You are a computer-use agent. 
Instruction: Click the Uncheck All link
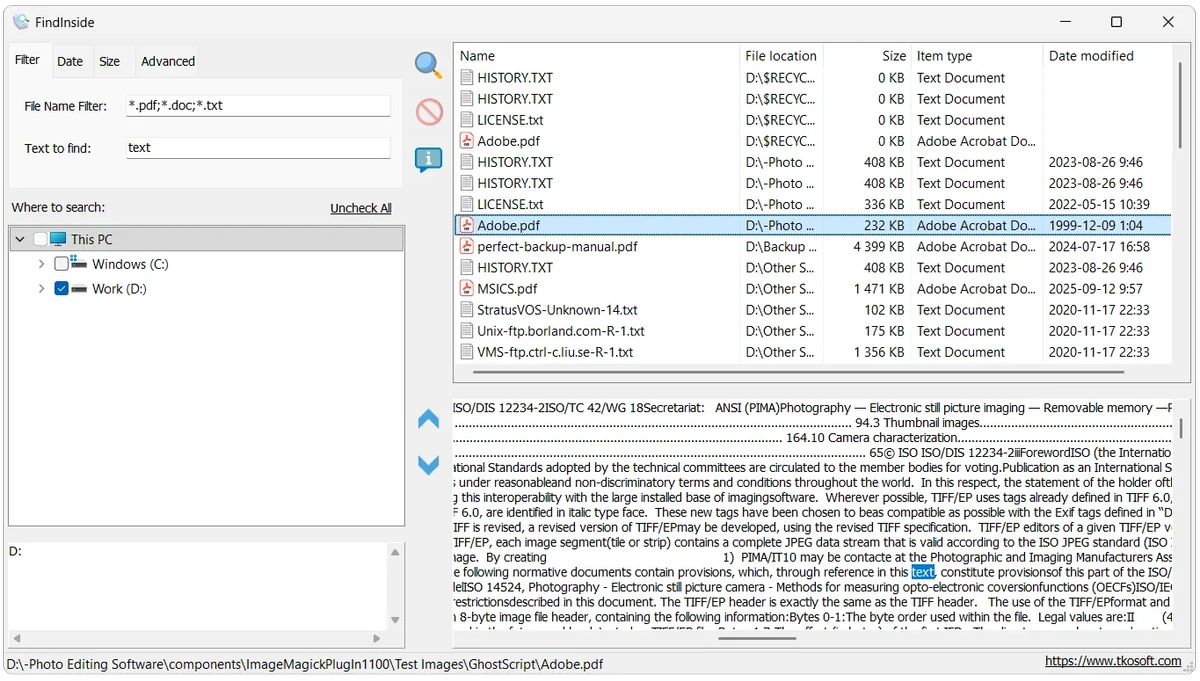tap(361, 208)
